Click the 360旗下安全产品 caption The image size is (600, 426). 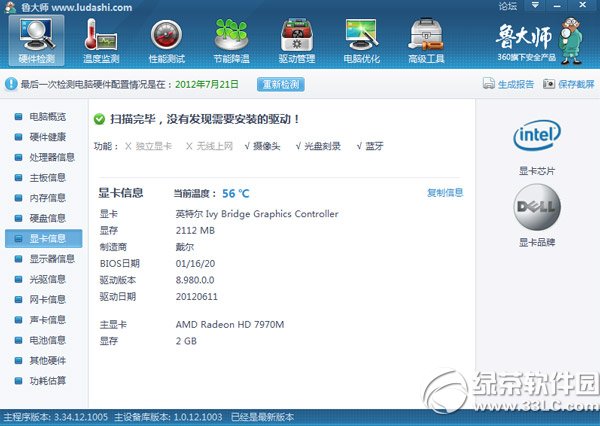coord(527,57)
